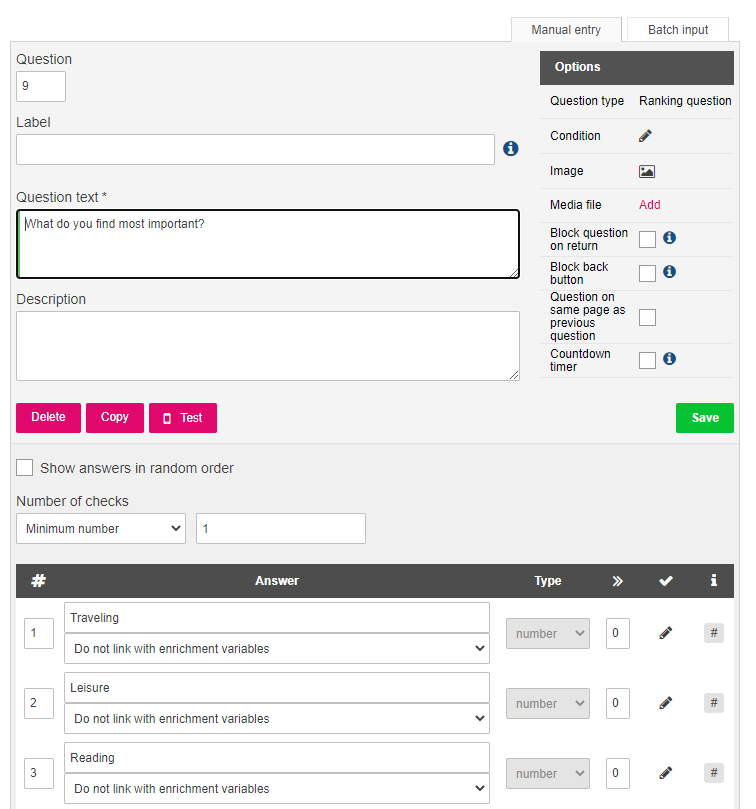756x809 pixels.
Task: Tick the Block back button checkbox
Action: coord(647,273)
